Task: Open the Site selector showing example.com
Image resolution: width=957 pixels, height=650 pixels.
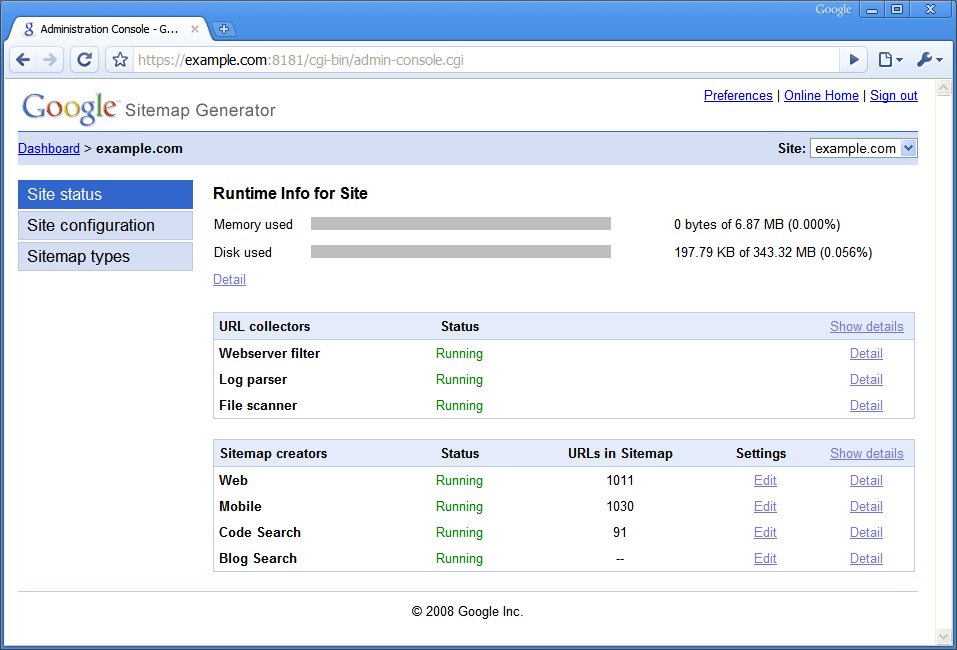Action: point(863,147)
